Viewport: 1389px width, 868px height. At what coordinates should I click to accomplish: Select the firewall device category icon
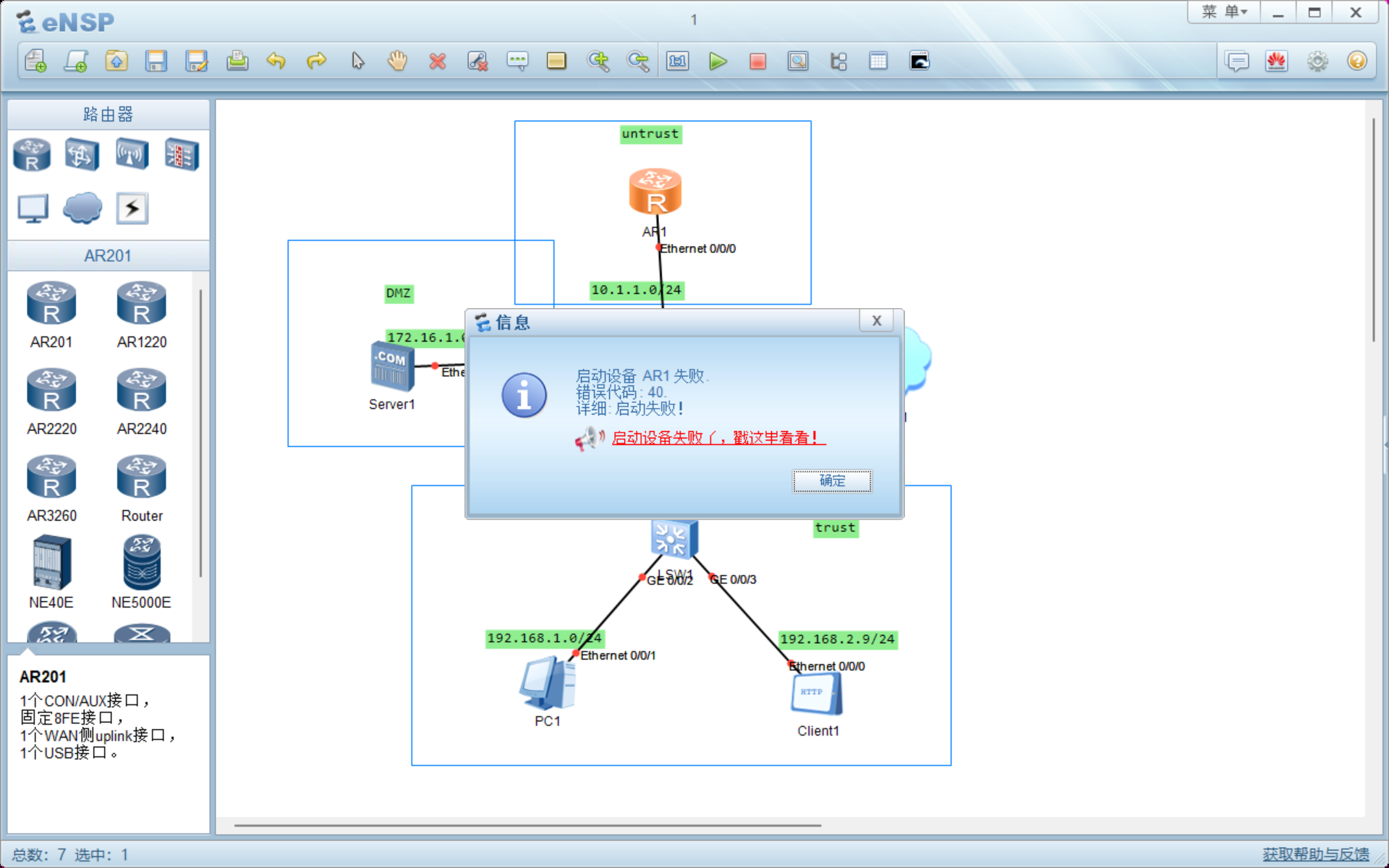click(x=181, y=154)
